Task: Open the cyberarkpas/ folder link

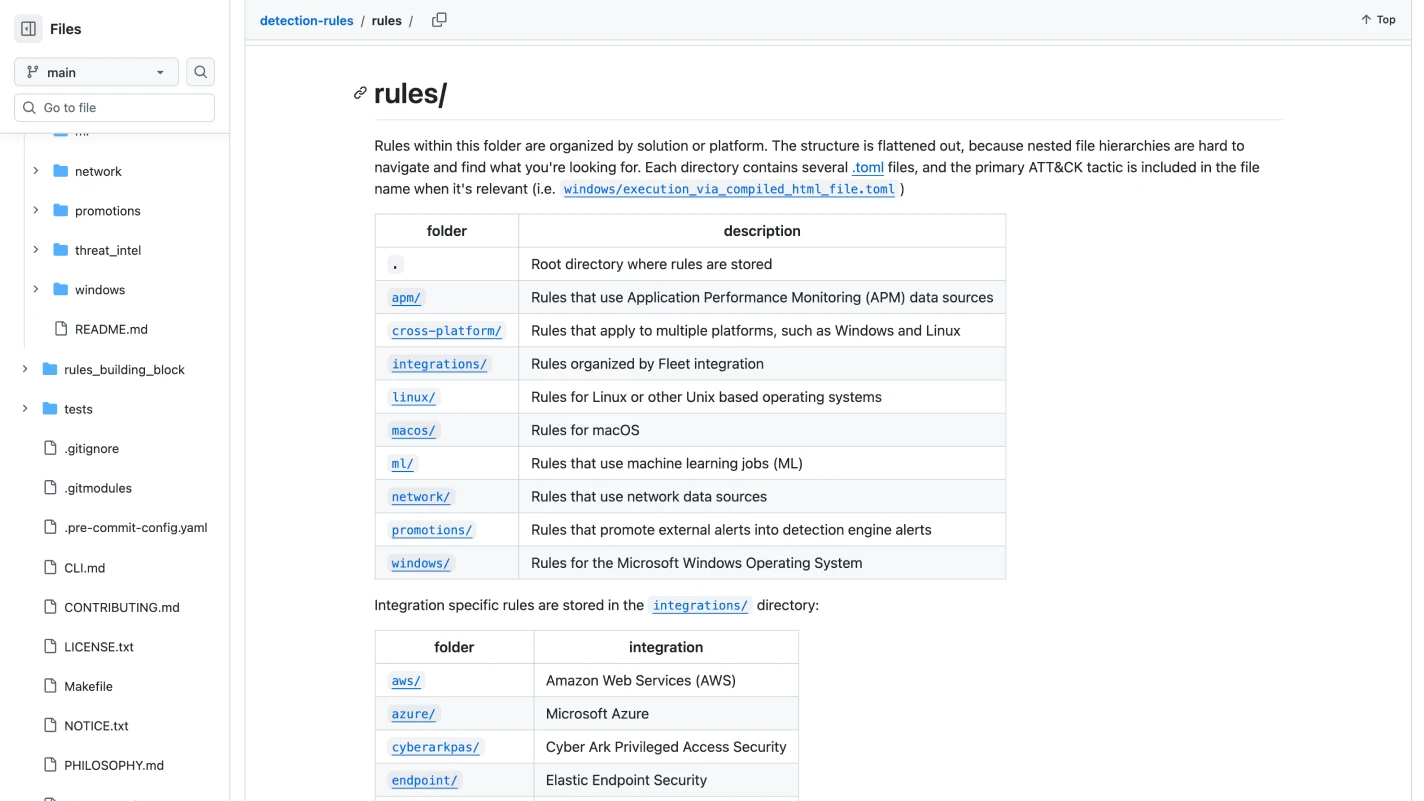Action: click(435, 747)
